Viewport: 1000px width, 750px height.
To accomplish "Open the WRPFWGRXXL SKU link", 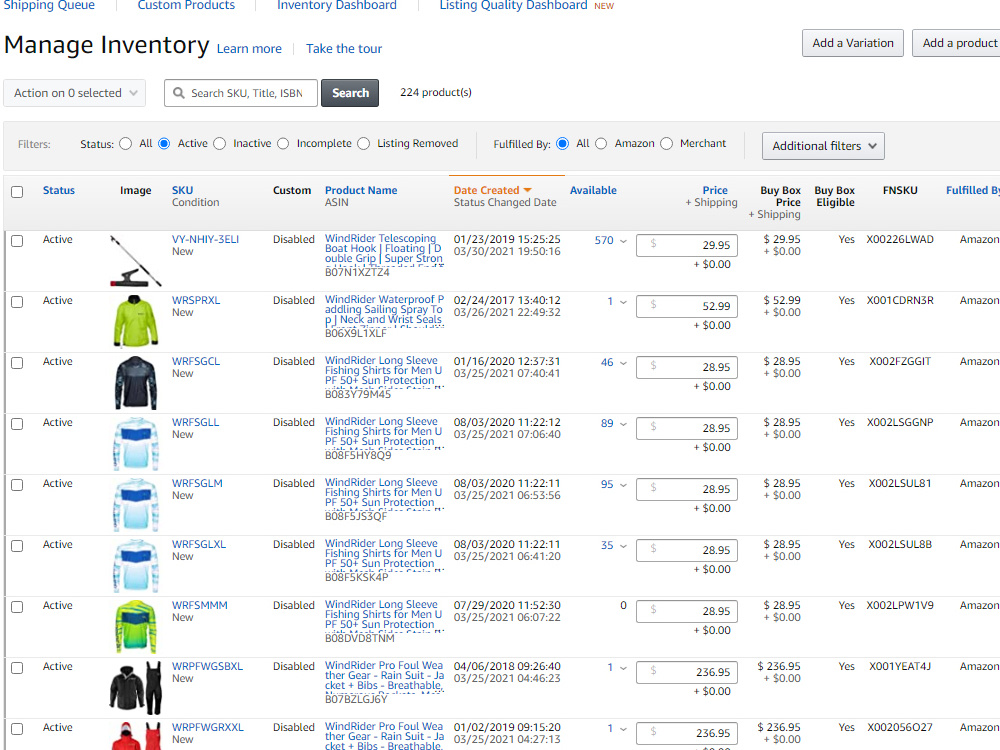I will click(x=208, y=727).
